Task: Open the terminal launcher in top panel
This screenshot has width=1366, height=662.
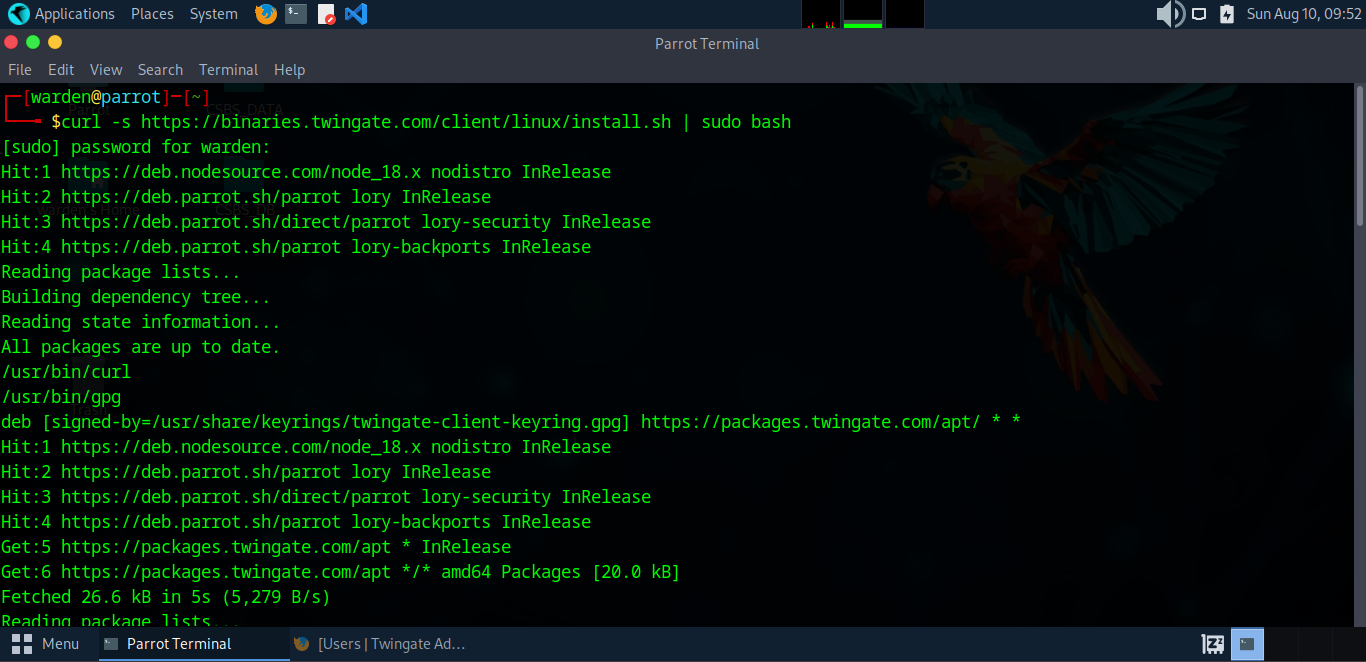Action: (x=295, y=14)
